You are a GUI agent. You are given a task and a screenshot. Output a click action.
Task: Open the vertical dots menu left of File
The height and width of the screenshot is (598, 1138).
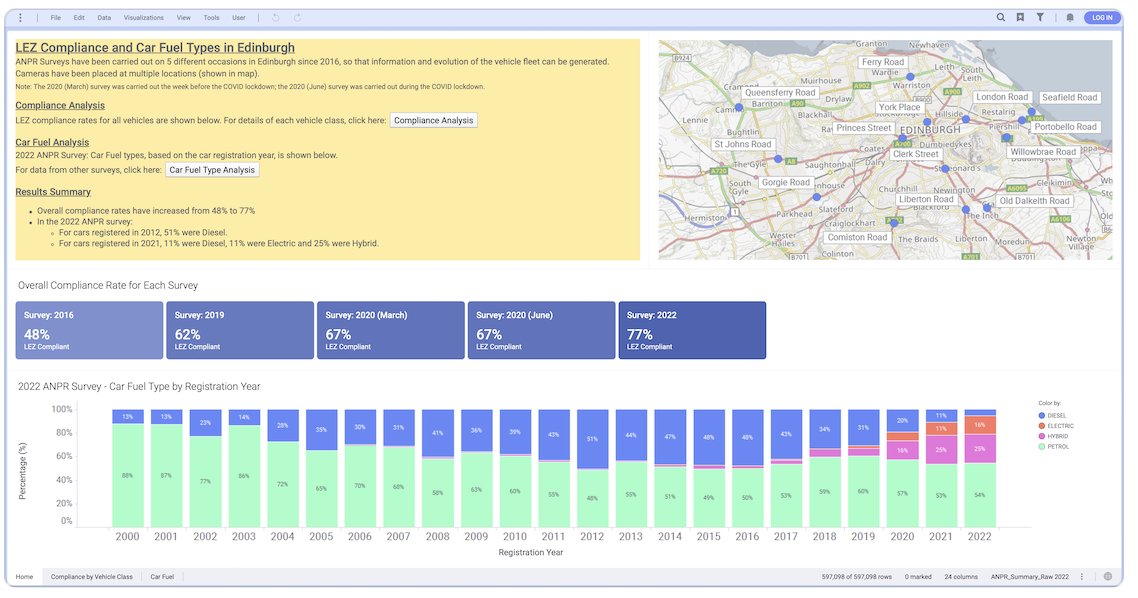point(19,17)
